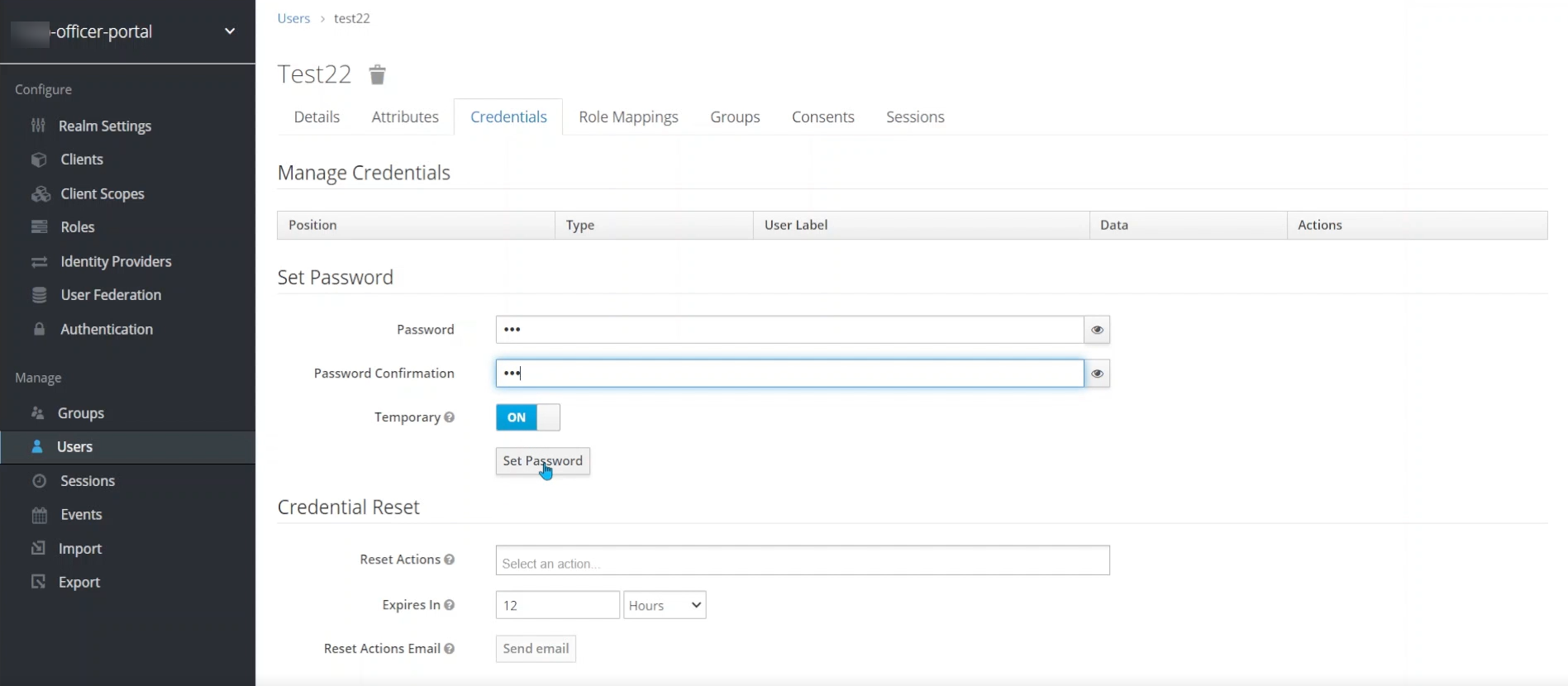Click into the Password input field
Viewport: 1568px width, 686px height.
point(789,330)
